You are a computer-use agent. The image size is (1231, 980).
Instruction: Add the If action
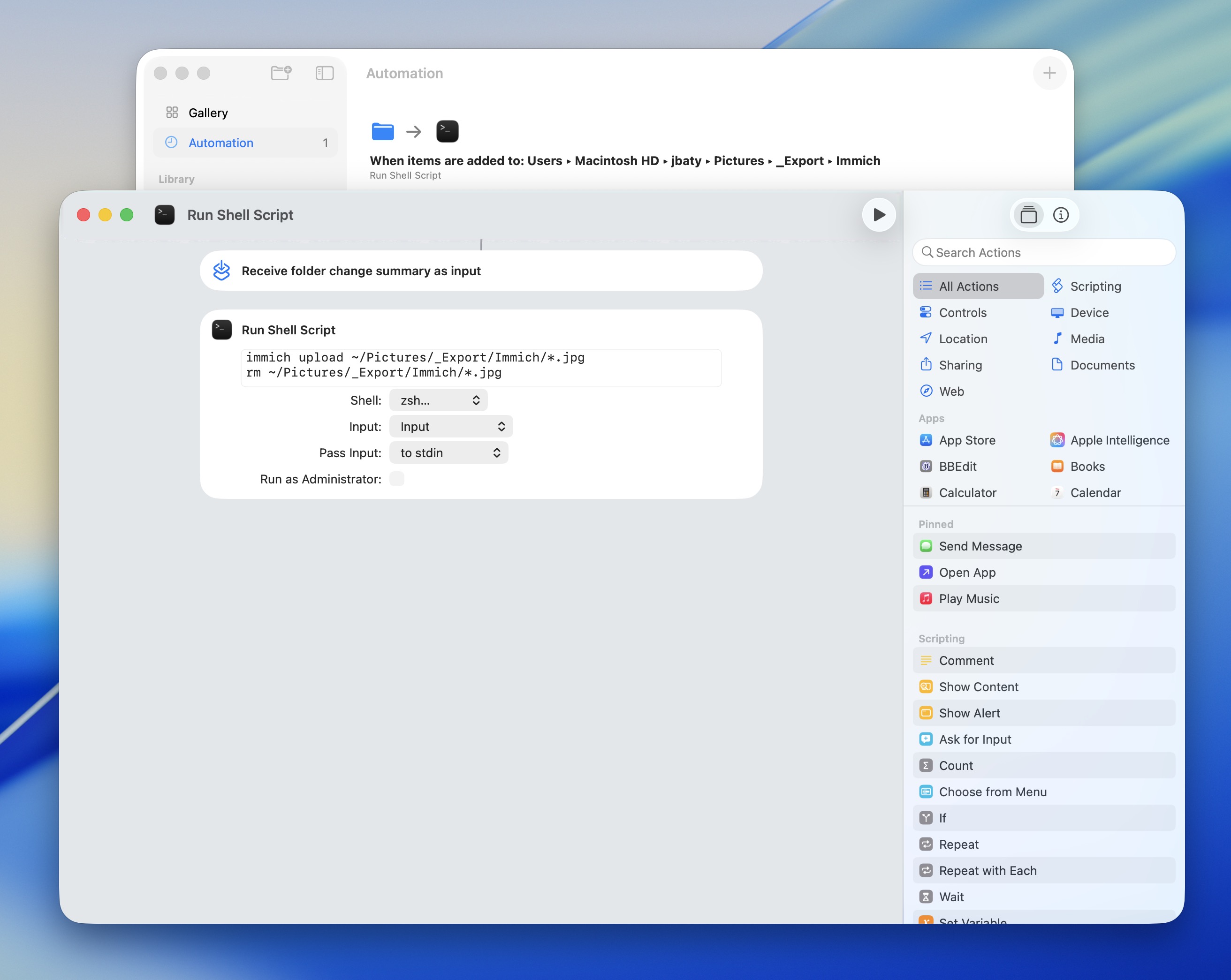[x=1044, y=818]
